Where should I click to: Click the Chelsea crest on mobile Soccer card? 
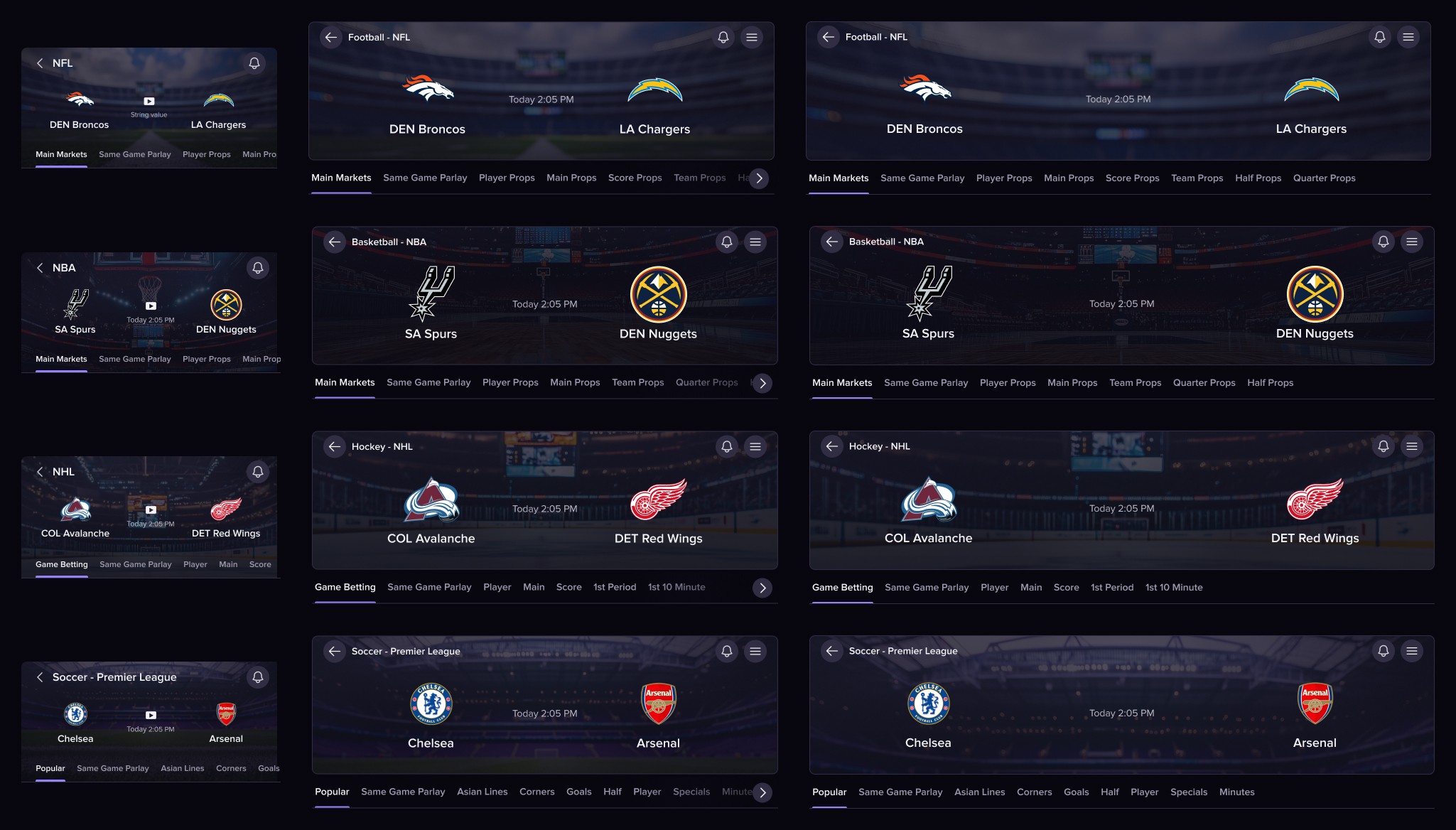click(x=75, y=714)
